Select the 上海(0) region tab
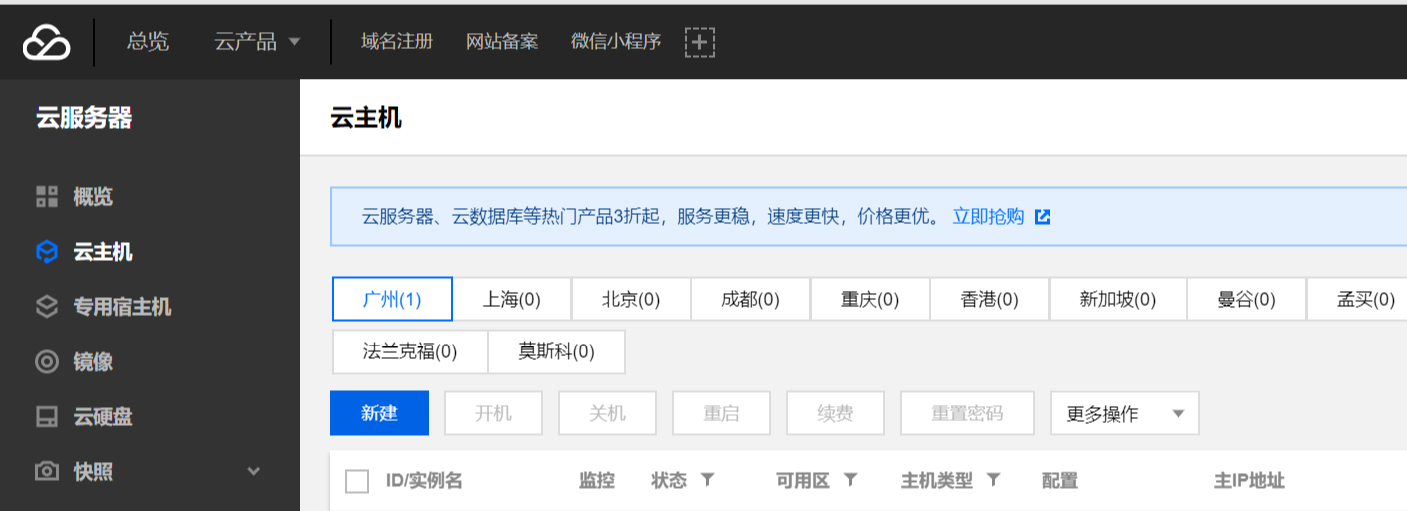This screenshot has width=1407, height=511. pos(511,299)
